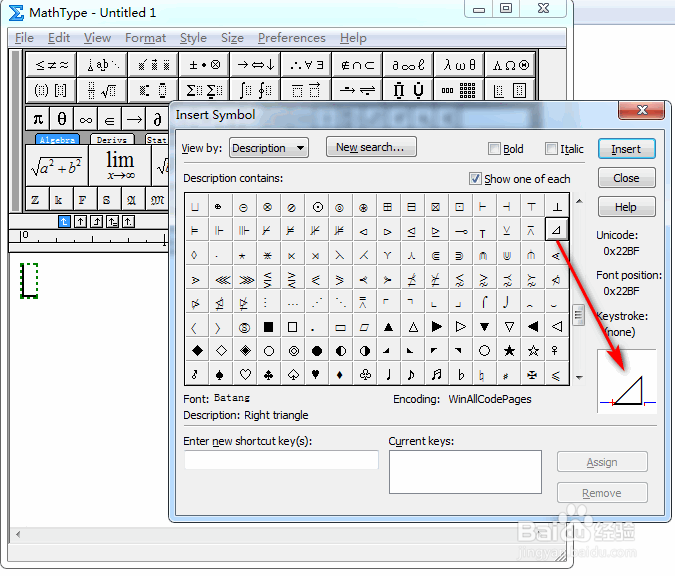Click the symbol grid scroll-down arrow
This screenshot has width=675, height=576.
click(x=579, y=378)
